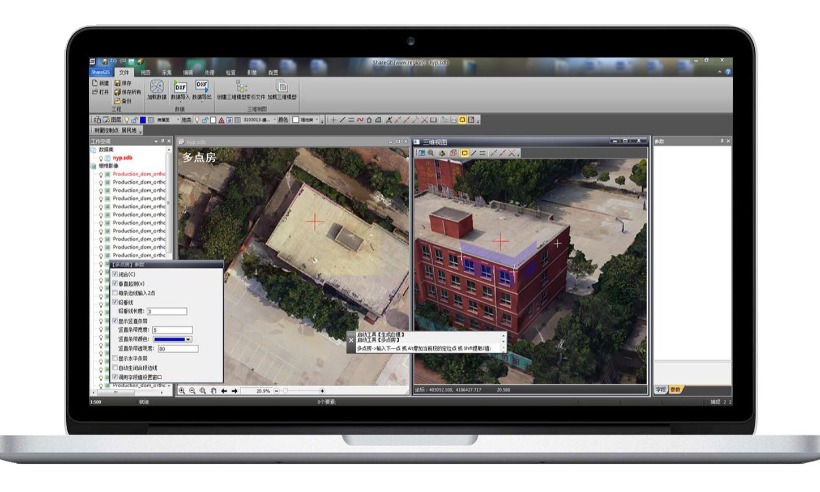
Task: Click the zoom in icon below 2D view
Action: tap(181, 391)
